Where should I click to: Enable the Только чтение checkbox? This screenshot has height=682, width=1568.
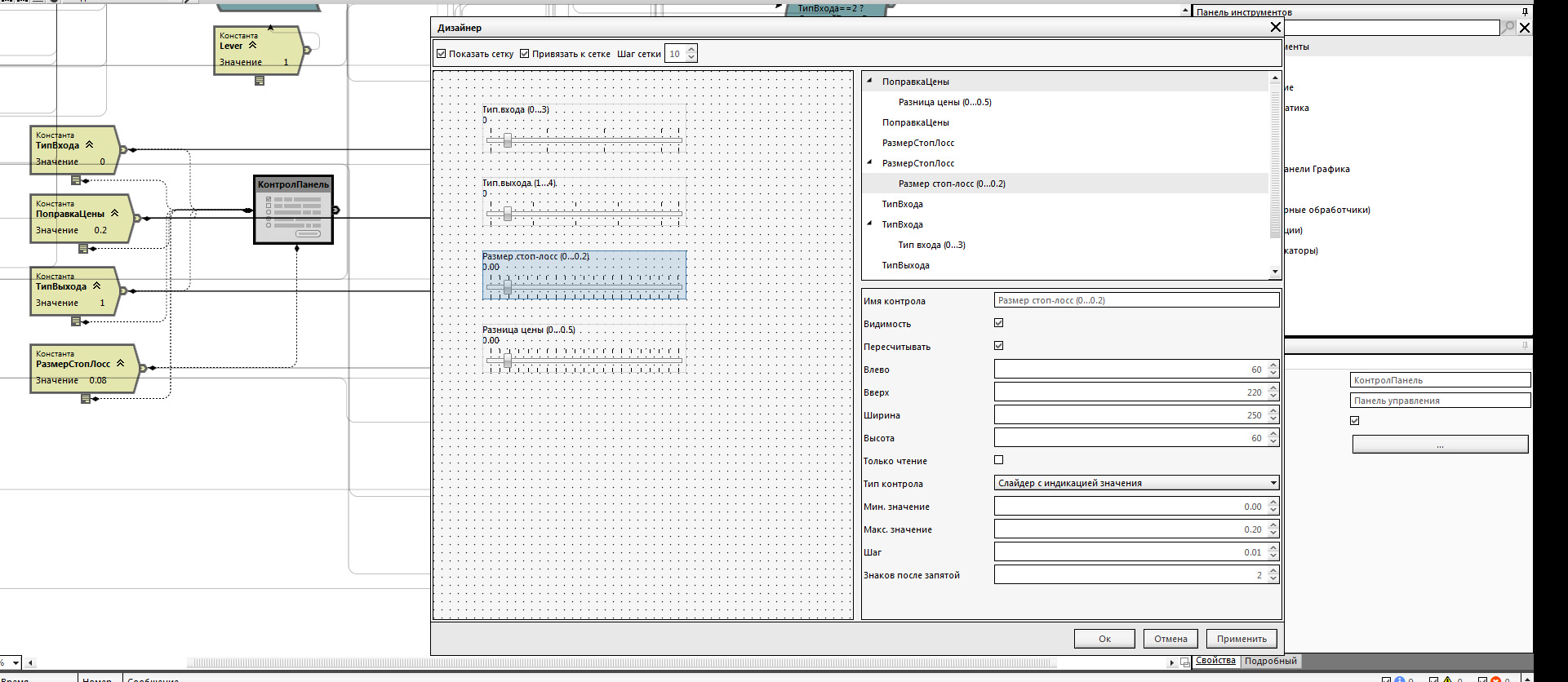point(998,460)
